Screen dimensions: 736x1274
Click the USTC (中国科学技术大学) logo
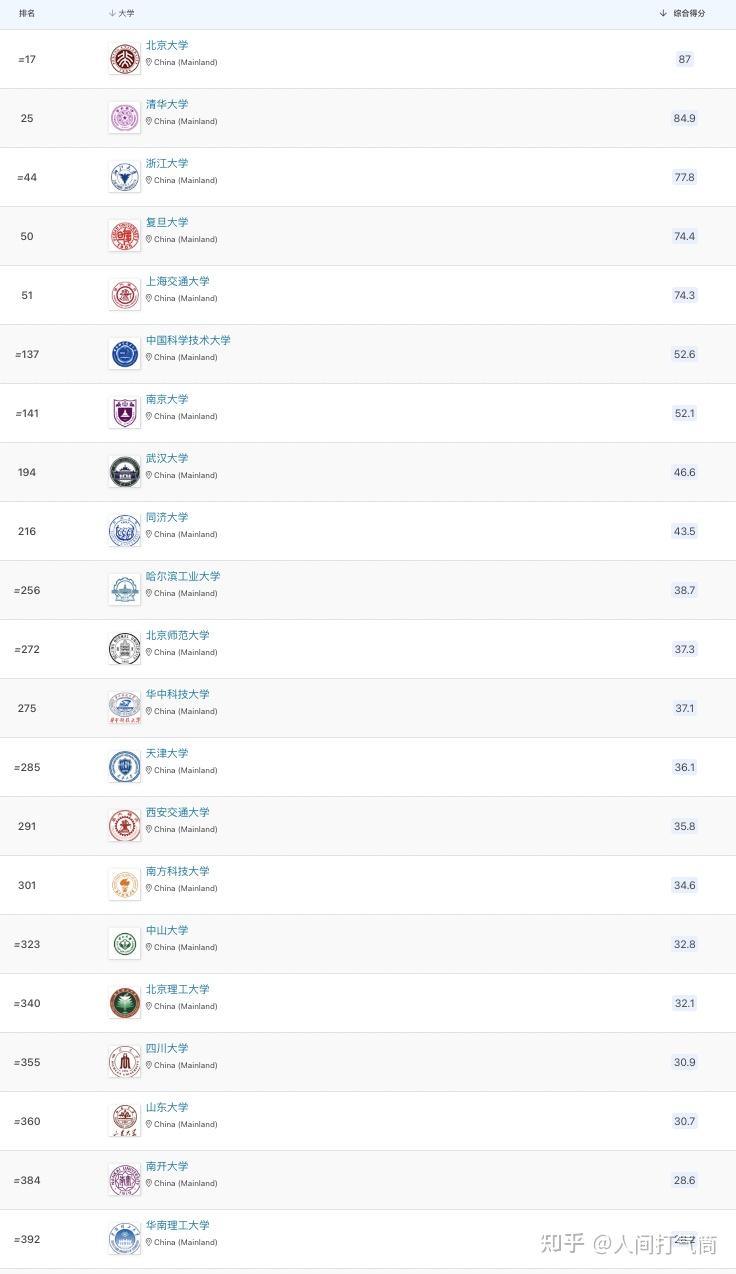pos(125,354)
